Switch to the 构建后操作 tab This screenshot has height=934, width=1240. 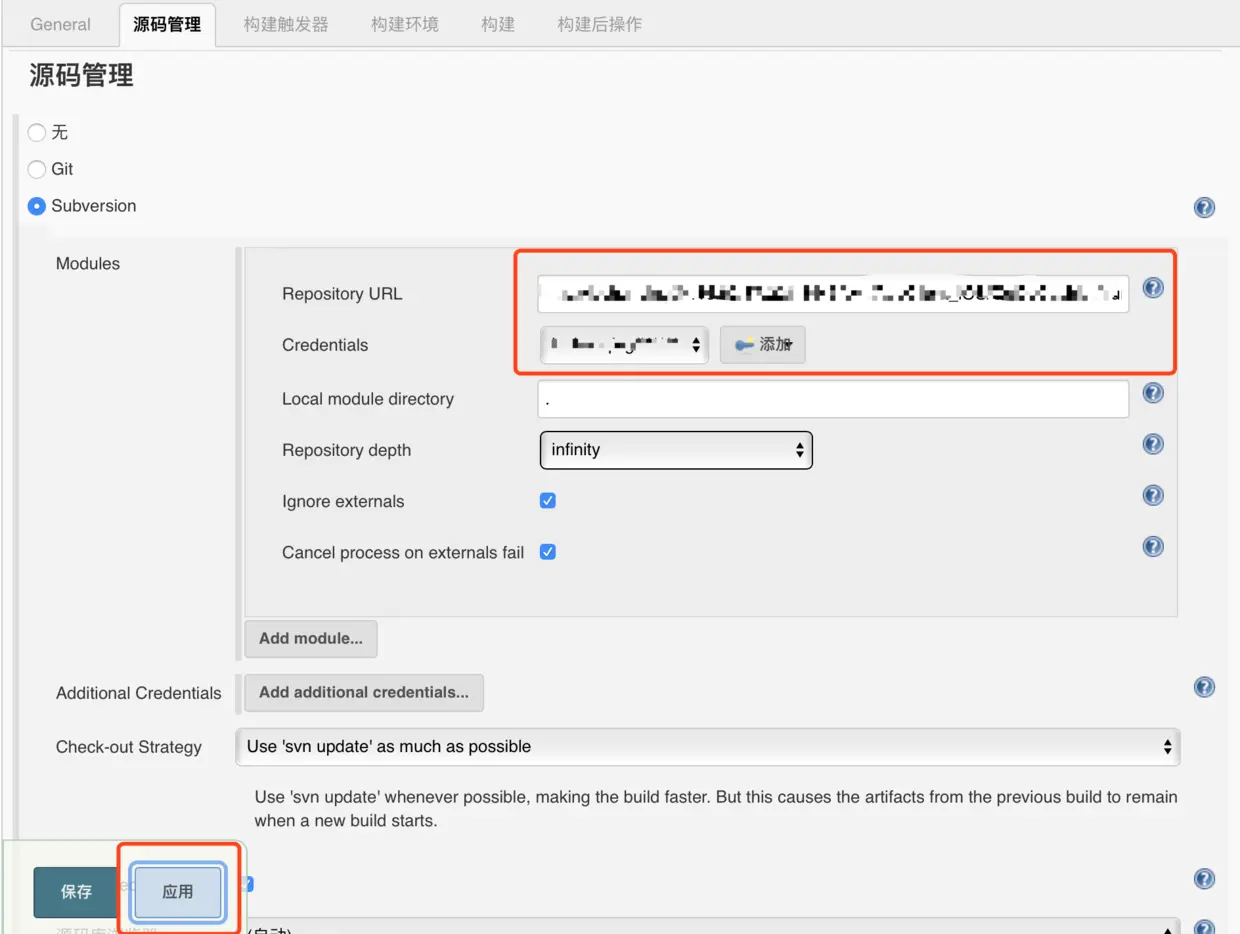click(600, 24)
